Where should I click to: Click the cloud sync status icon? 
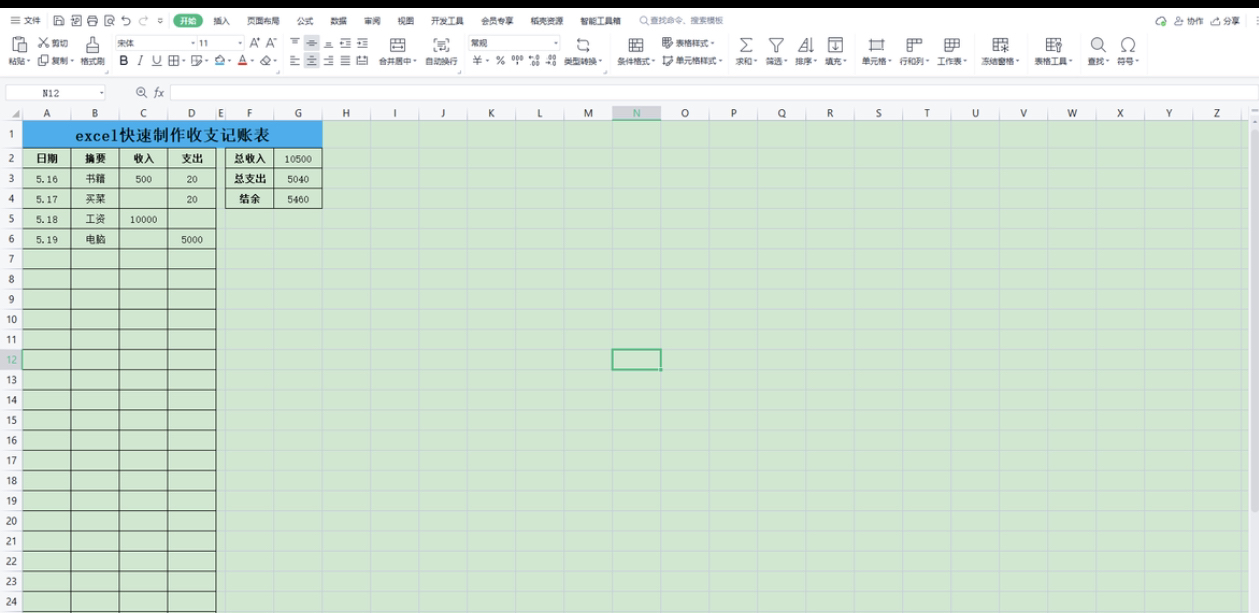point(1160,21)
